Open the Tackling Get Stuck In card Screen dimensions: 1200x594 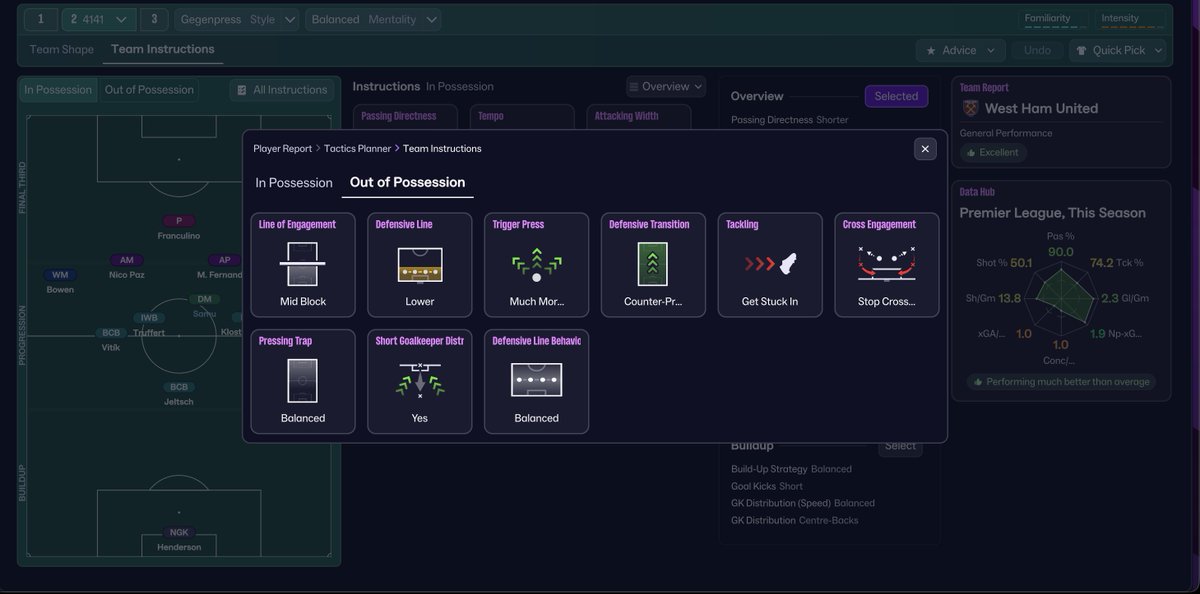pos(770,265)
